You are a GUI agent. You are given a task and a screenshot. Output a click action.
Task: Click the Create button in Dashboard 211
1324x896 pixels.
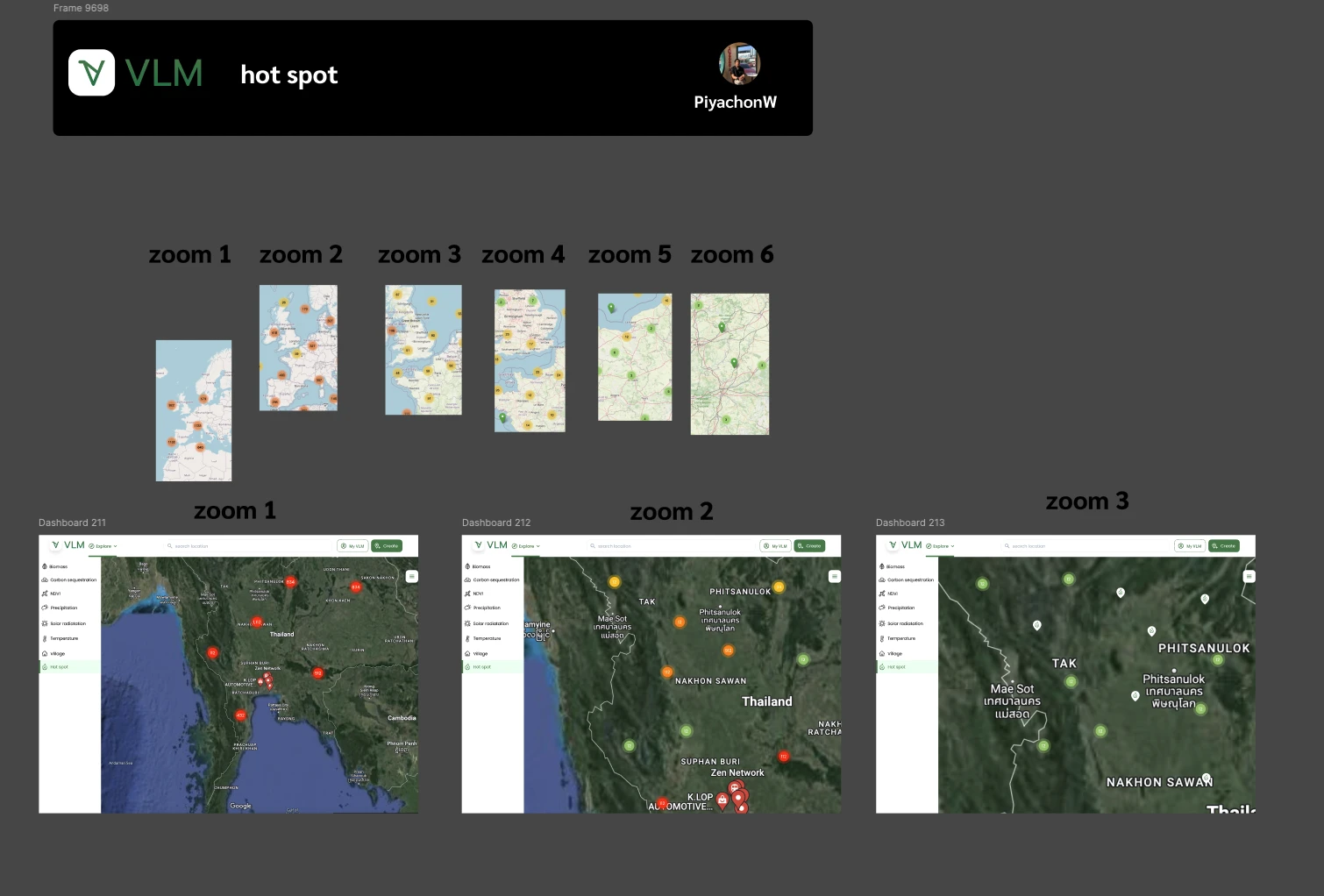pyautogui.click(x=387, y=546)
